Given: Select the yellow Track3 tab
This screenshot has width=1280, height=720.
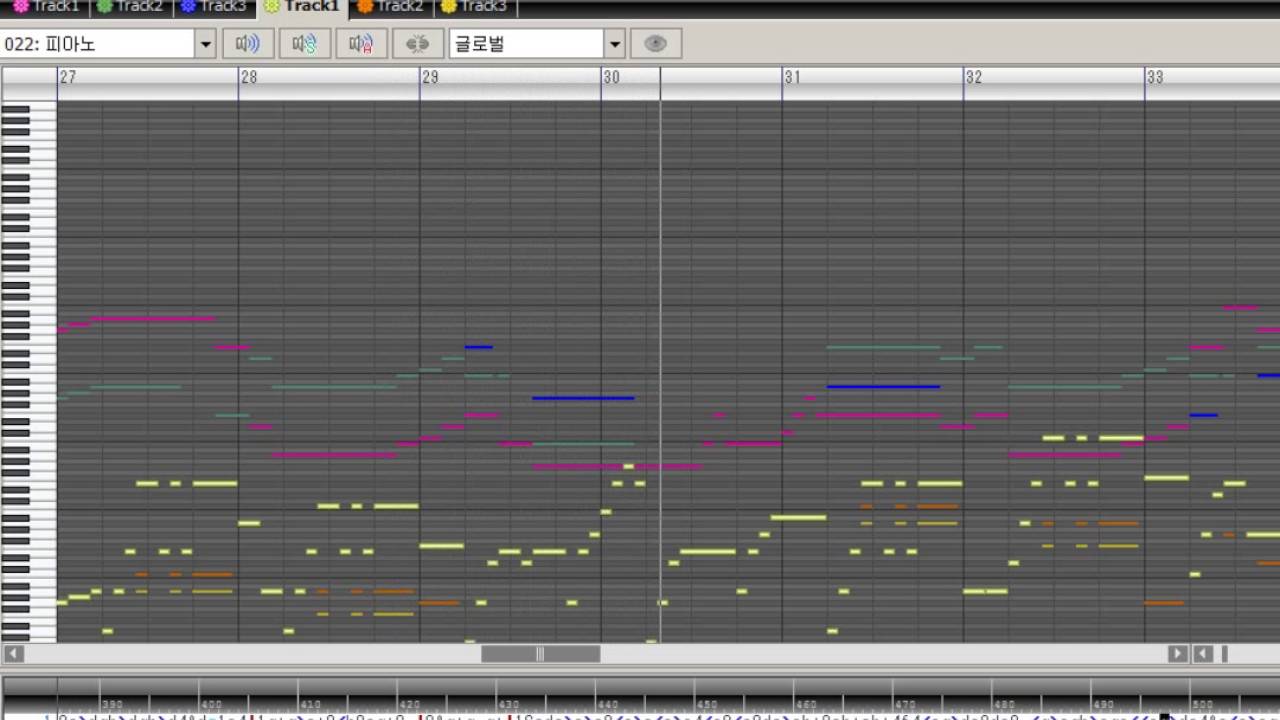Looking at the screenshot, I should pyautogui.click(x=475, y=7).
